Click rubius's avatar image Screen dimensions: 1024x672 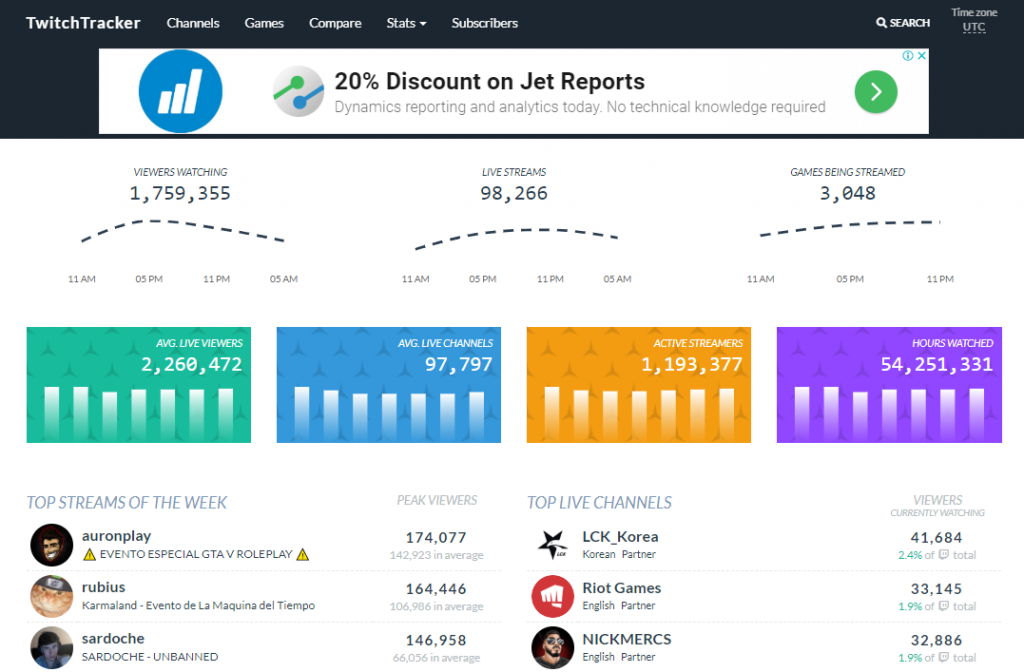(x=52, y=596)
